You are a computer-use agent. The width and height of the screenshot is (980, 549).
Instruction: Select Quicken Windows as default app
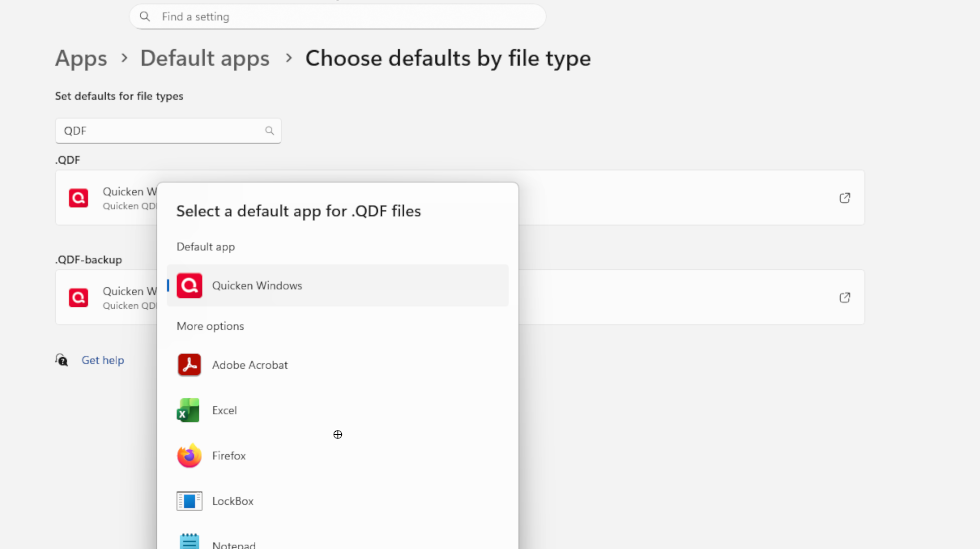click(338, 286)
